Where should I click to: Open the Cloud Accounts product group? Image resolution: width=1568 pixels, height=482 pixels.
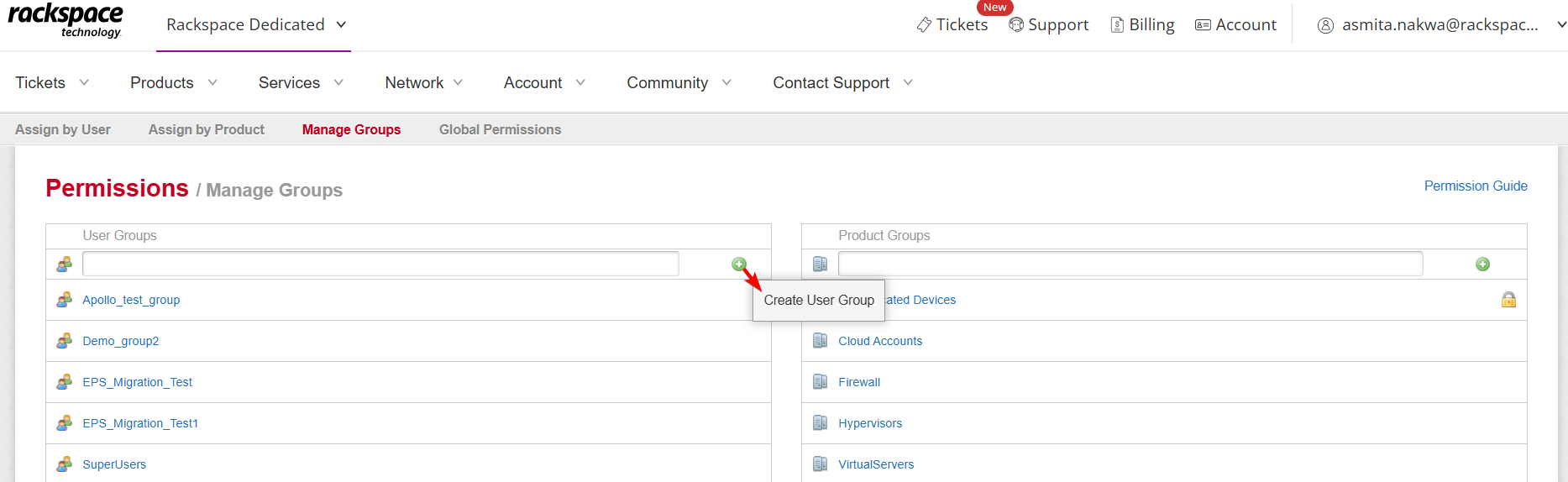pyautogui.click(x=880, y=341)
